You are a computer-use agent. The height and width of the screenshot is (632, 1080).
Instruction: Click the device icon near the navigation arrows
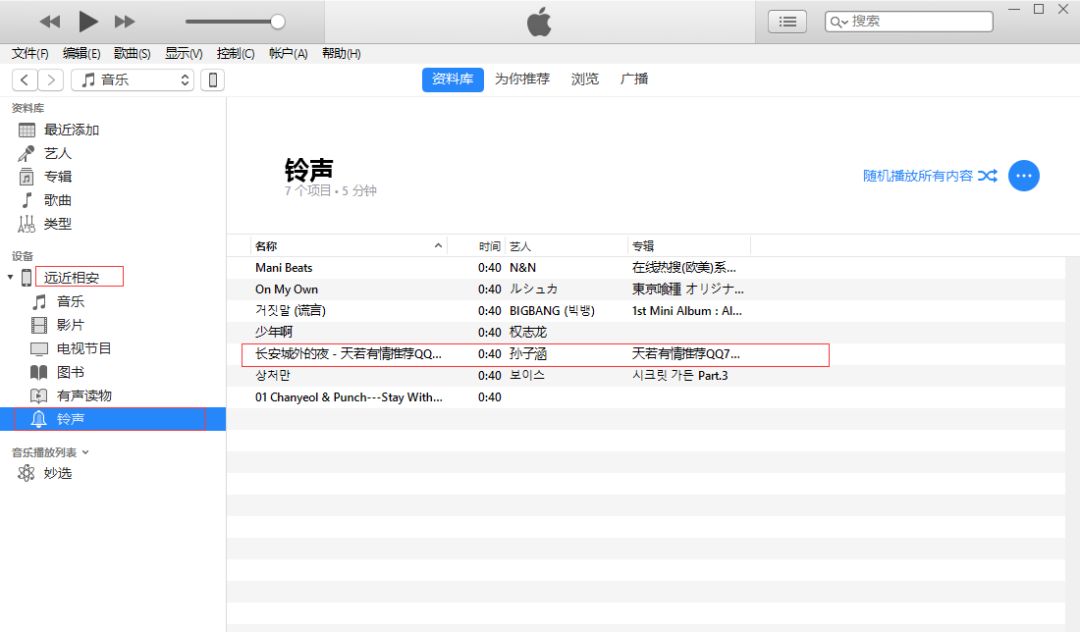coord(213,79)
